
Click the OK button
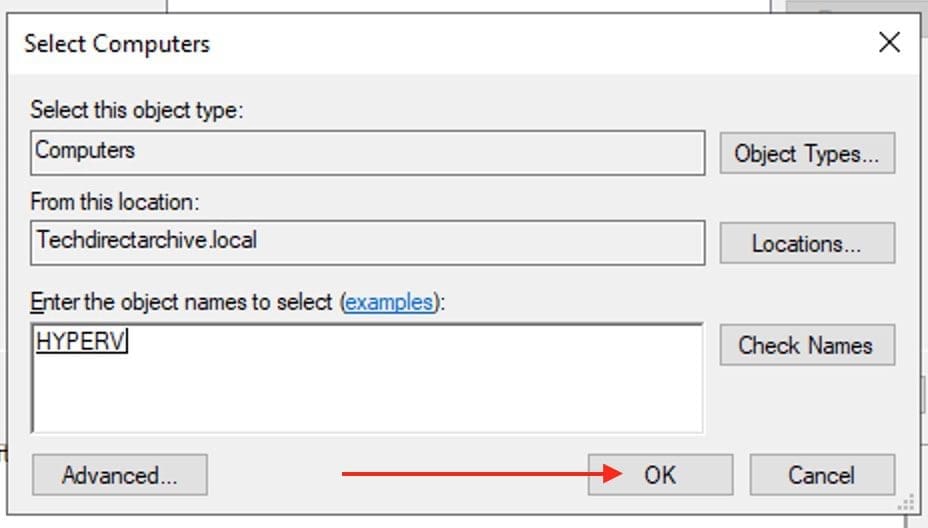(x=660, y=475)
